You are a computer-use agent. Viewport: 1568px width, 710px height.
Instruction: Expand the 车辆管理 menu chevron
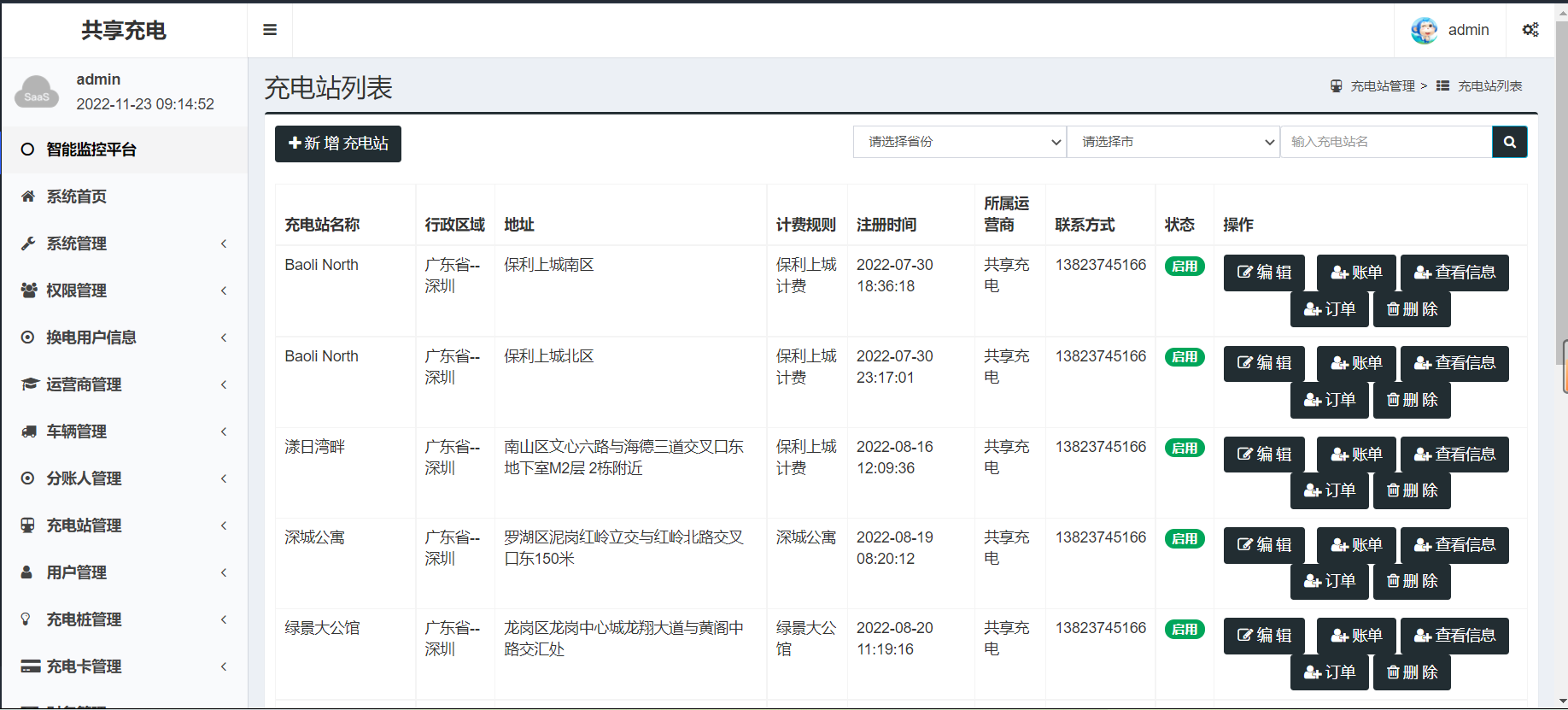point(224,431)
